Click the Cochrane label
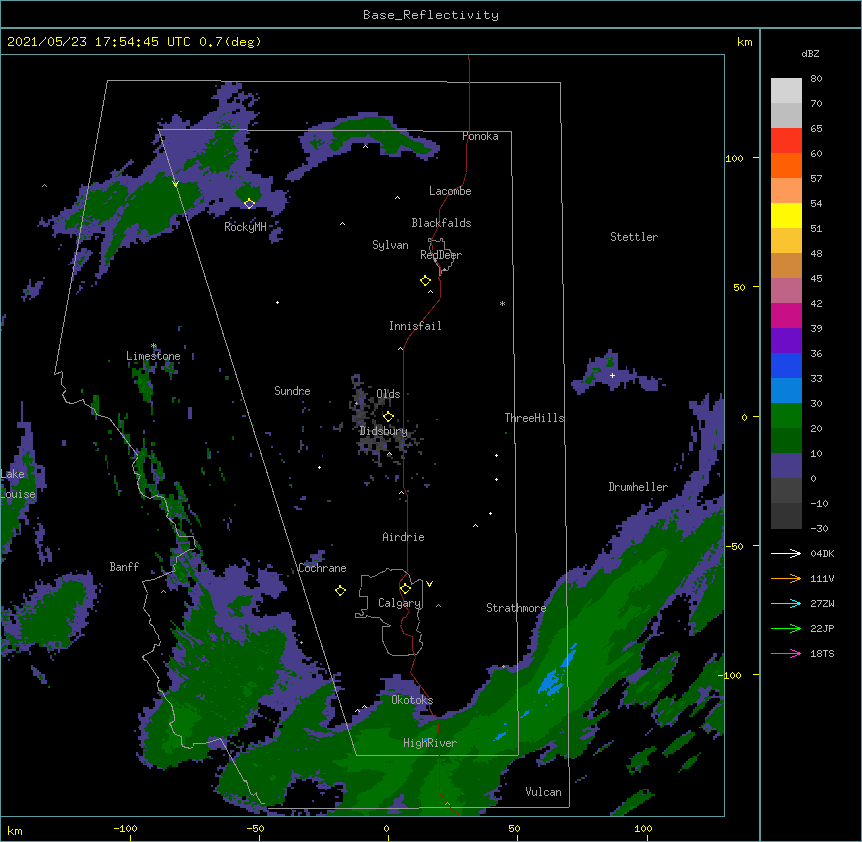Screen dimensions: 862x842 (x=322, y=568)
